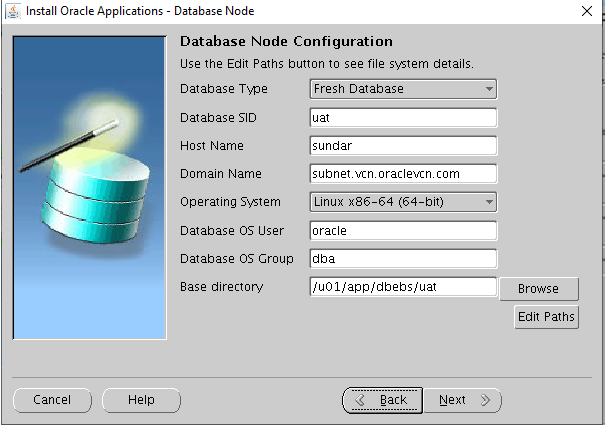The height and width of the screenshot is (425, 605).
Task: Open the Operating System dropdown
Action: [x=403, y=202]
